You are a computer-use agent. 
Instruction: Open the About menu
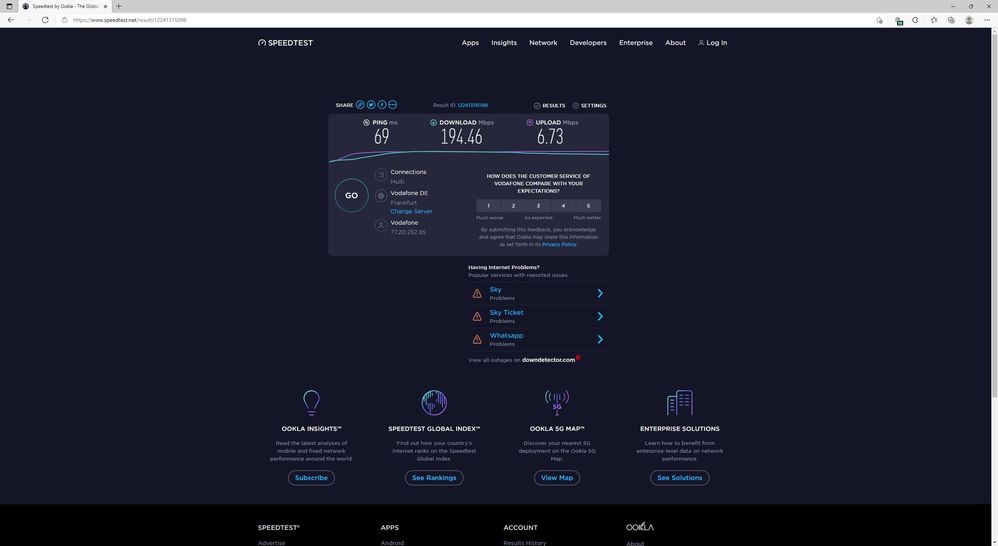[x=675, y=43]
